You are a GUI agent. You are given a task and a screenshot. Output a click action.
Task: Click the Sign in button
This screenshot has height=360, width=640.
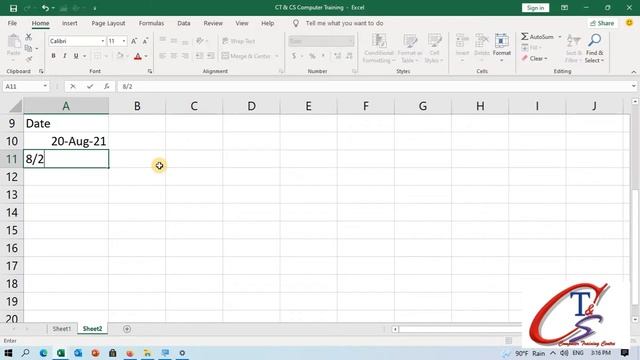(x=535, y=8)
